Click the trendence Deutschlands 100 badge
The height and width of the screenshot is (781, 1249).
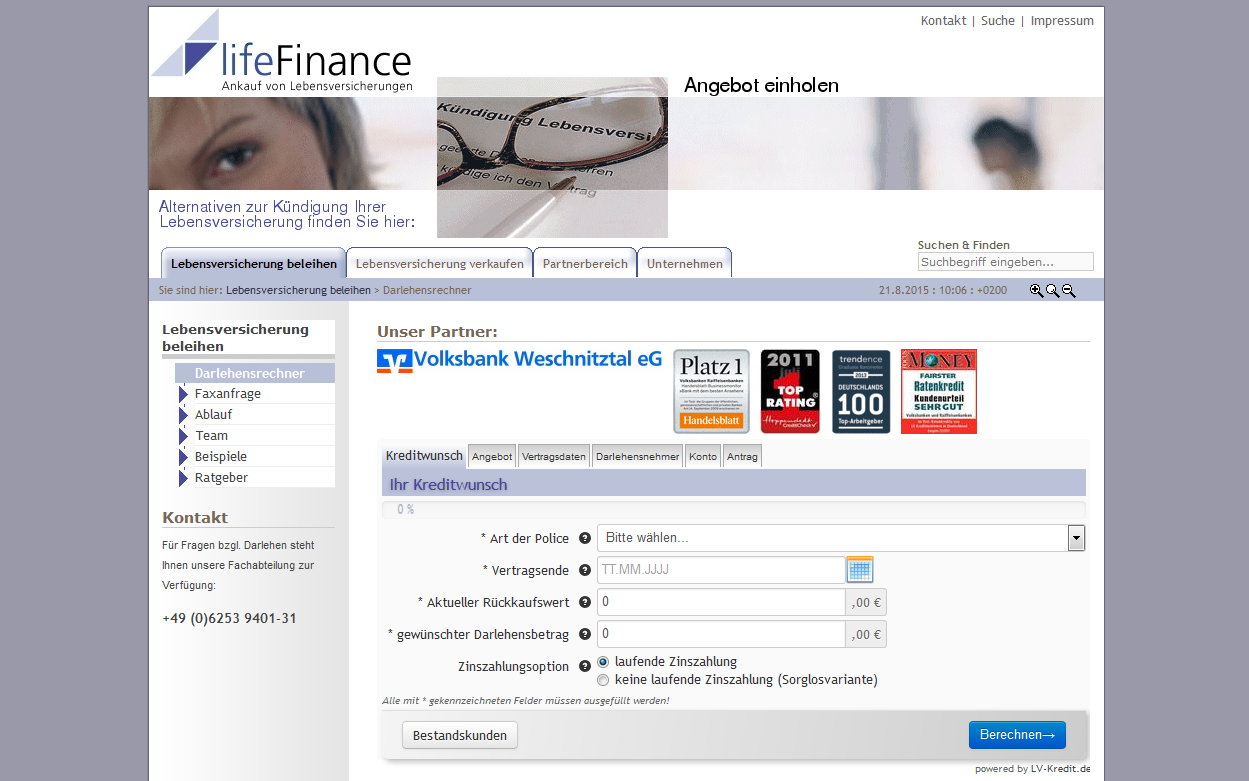pyautogui.click(x=861, y=391)
